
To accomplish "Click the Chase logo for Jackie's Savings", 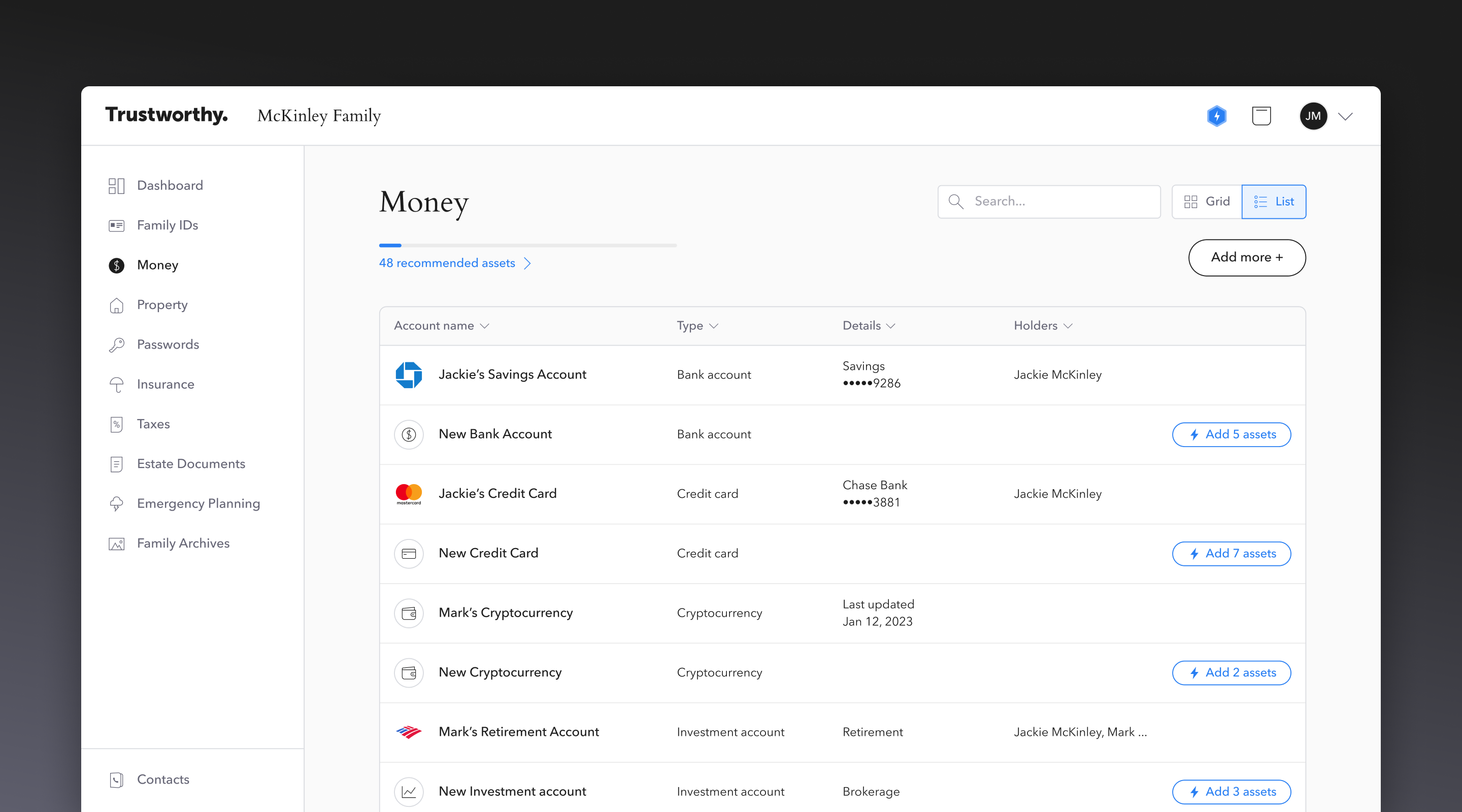I will [409, 375].
